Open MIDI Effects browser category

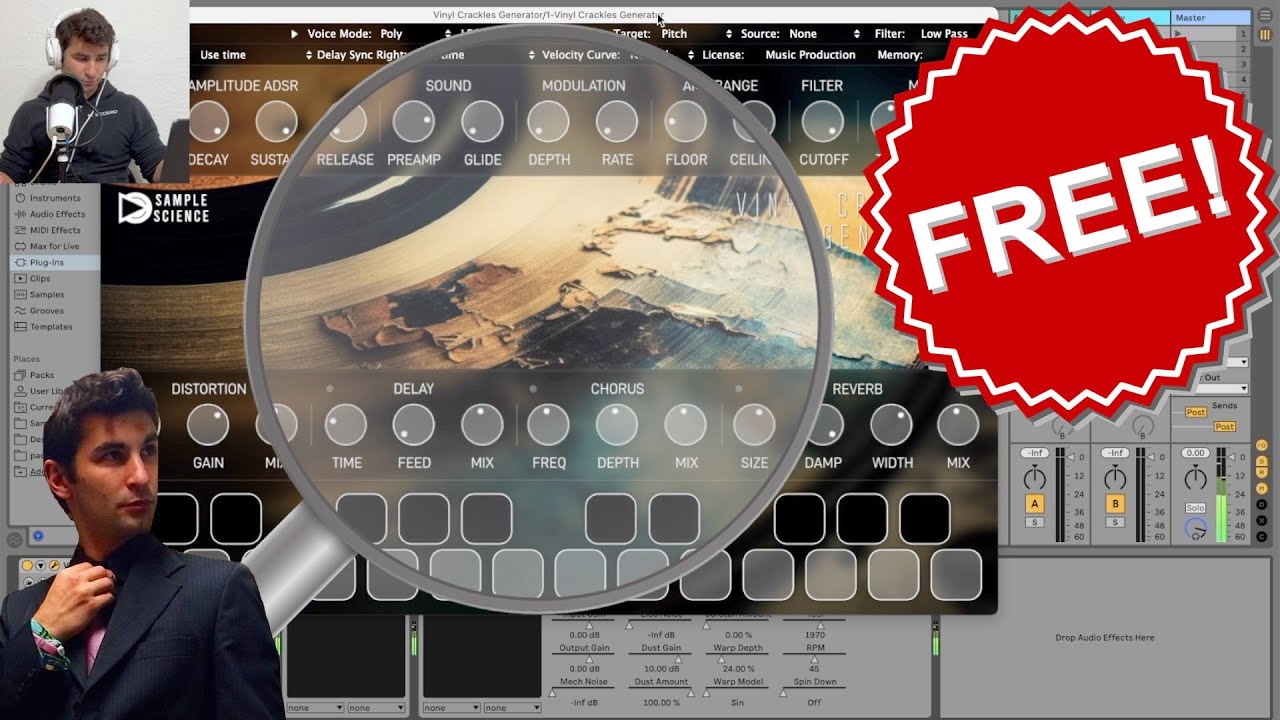[55, 230]
